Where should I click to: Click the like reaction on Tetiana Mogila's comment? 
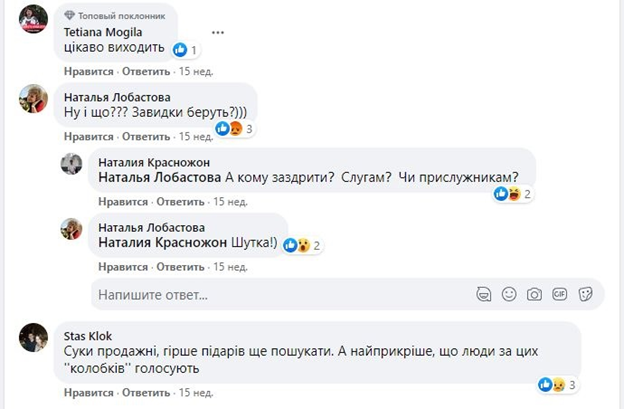(180, 49)
